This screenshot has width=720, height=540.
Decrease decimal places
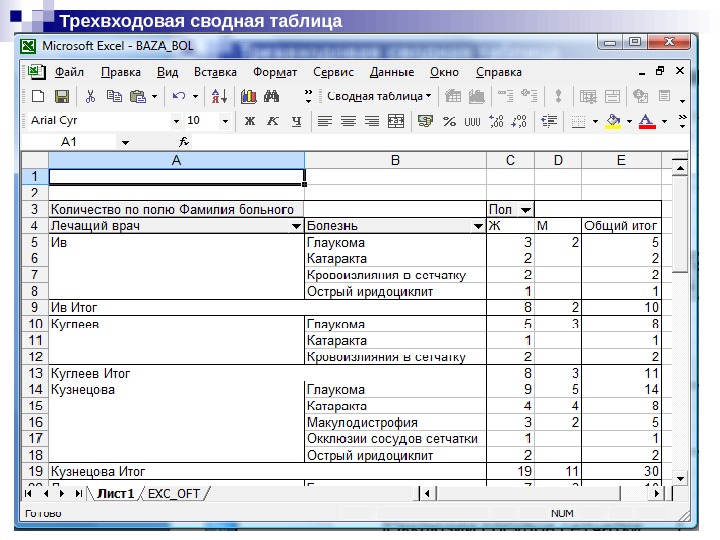click(519, 121)
